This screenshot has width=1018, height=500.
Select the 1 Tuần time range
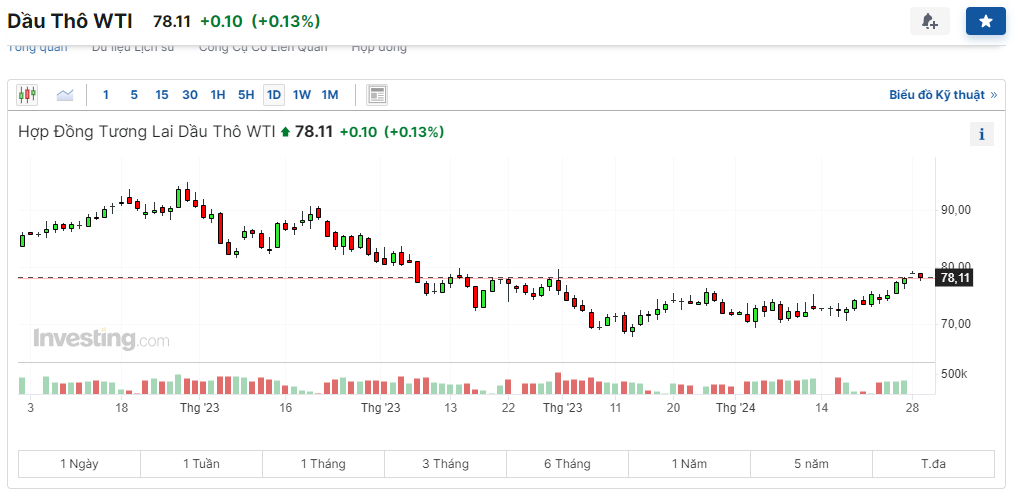(201, 464)
